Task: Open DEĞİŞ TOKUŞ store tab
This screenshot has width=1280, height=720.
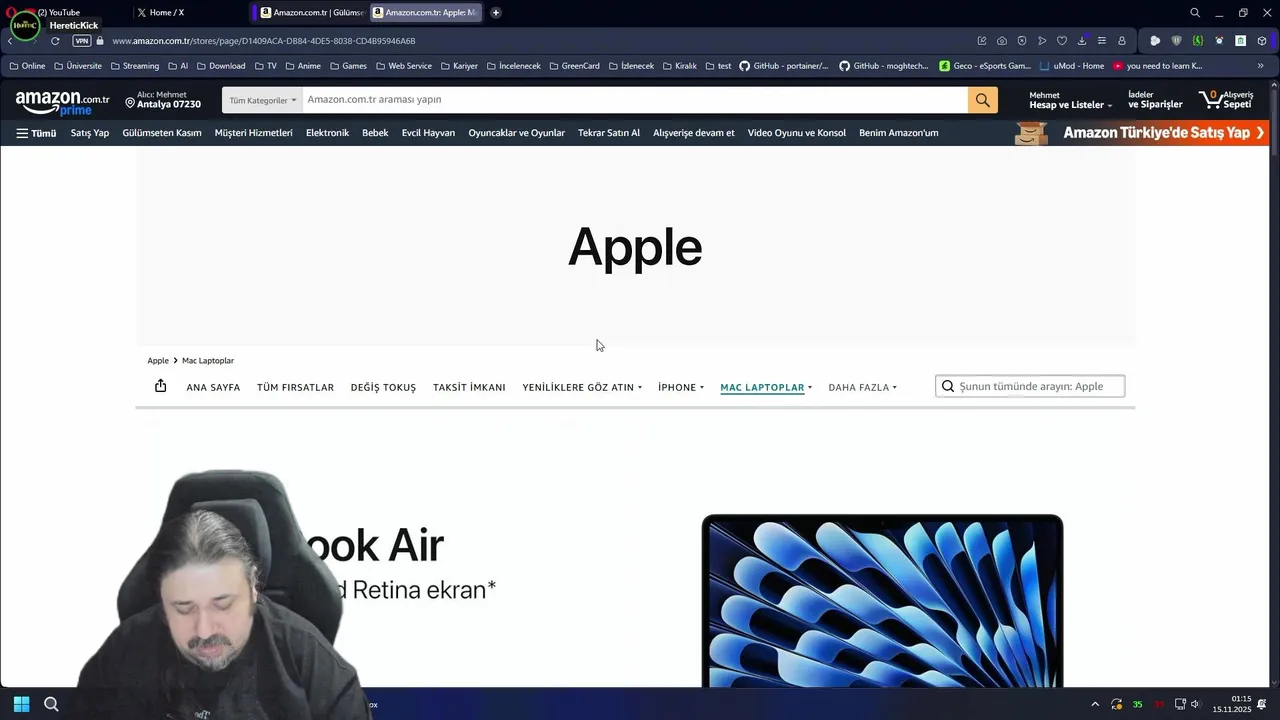Action: [x=383, y=387]
